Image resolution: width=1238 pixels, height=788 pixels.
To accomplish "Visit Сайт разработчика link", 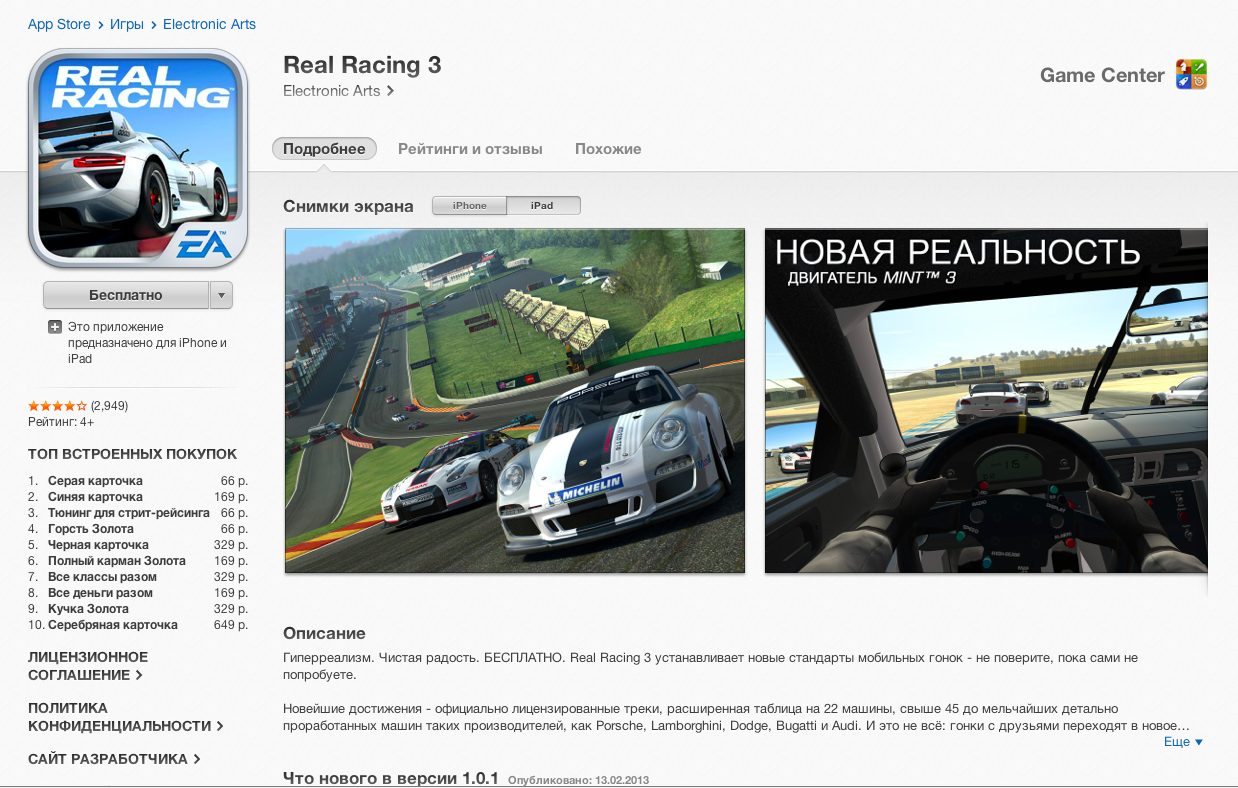I will point(114,759).
